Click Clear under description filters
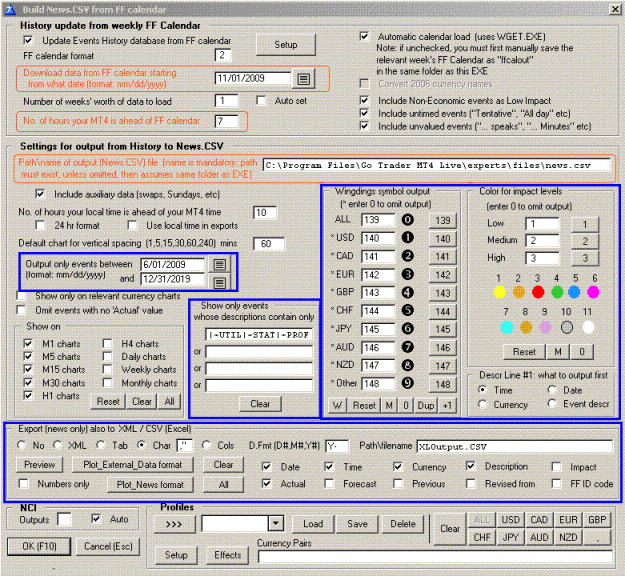Image resolution: width=625 pixels, height=576 pixels. pos(260,404)
